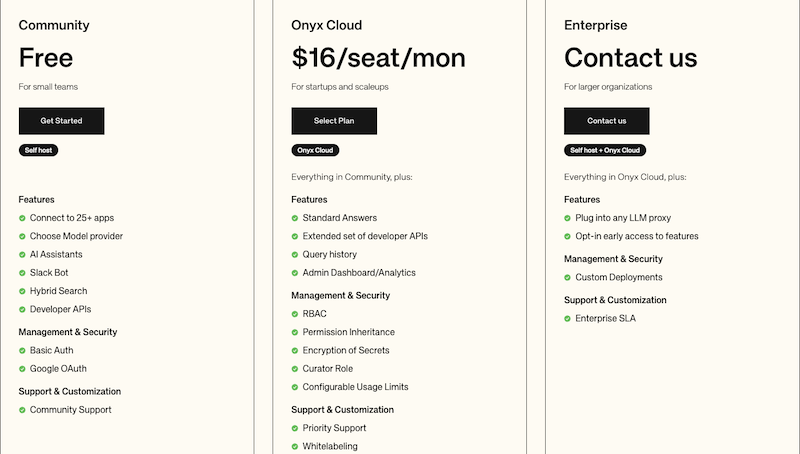
Task: Click the $16/seat/mon price heading
Action: (378, 58)
